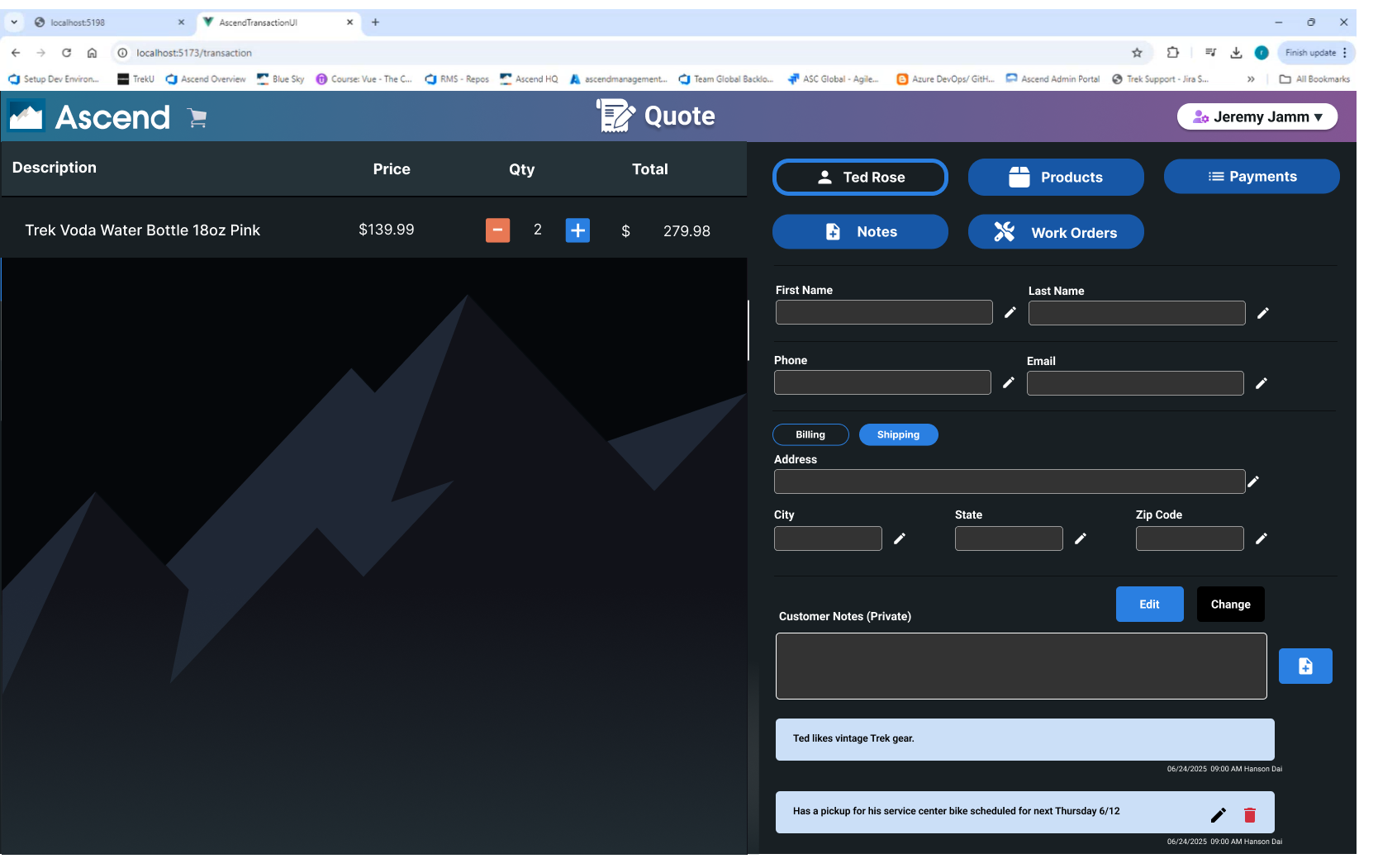This screenshot has width=1378, height=868.
Task: Switch to the Billing address view
Action: tap(810, 434)
